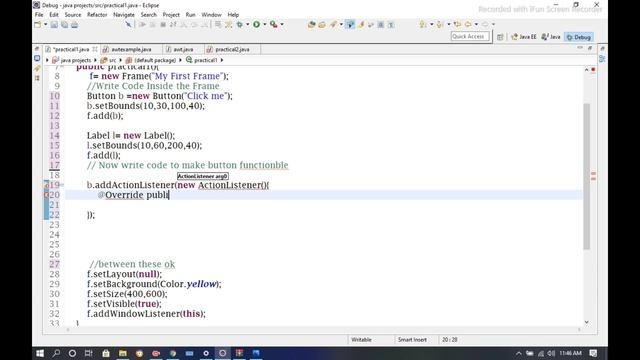Image resolution: width=640 pixels, height=360 pixels.
Task: Open the Back history dropdown arrow
Action: click(476, 24)
